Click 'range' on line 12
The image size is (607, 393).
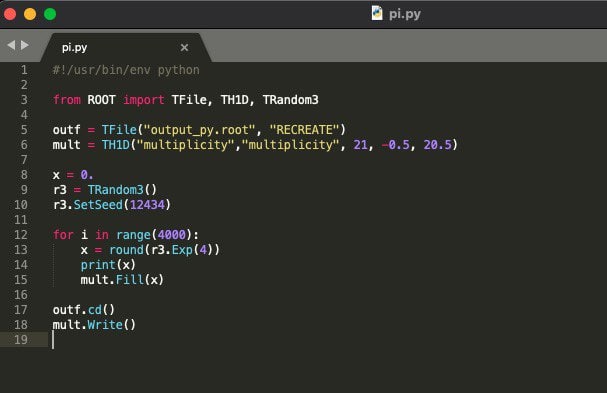(x=133, y=235)
